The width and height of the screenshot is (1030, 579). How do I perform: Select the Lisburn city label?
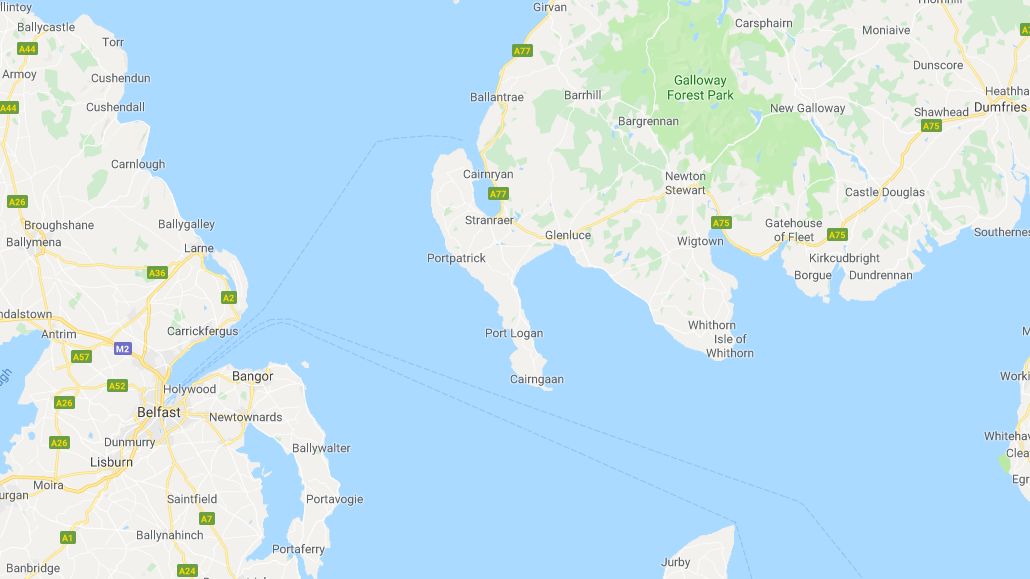(111, 462)
